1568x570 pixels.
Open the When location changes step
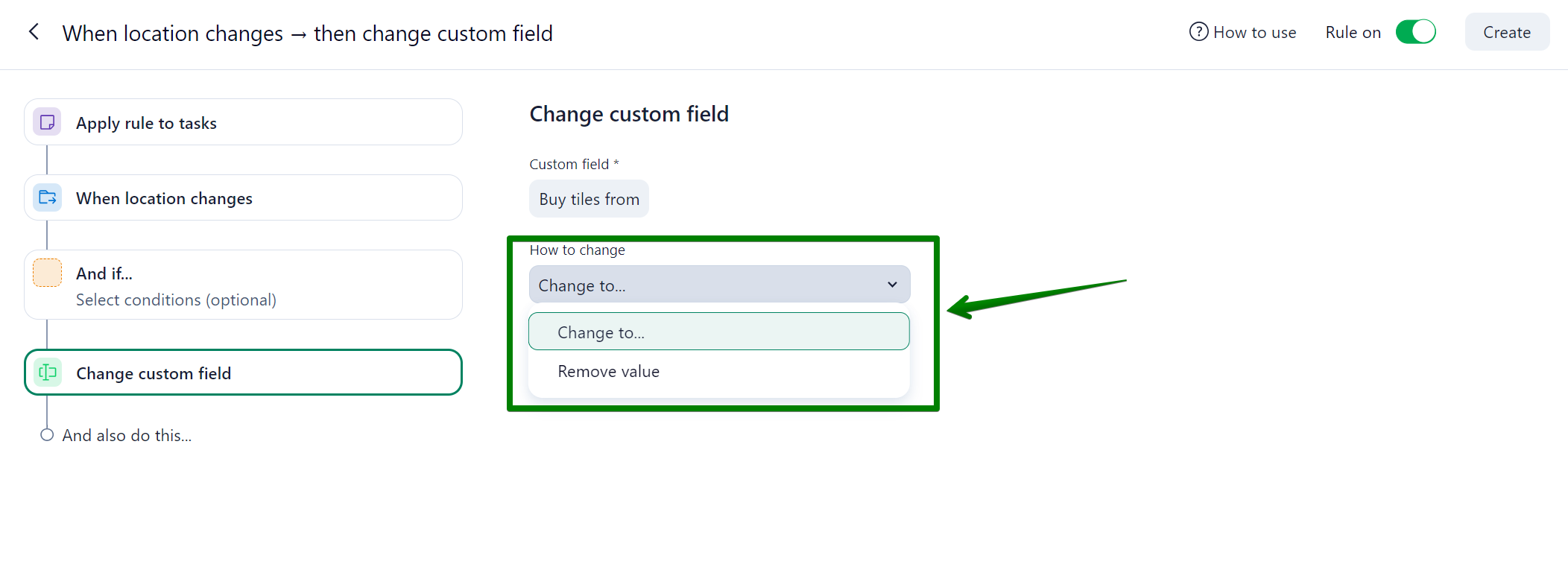click(x=243, y=197)
